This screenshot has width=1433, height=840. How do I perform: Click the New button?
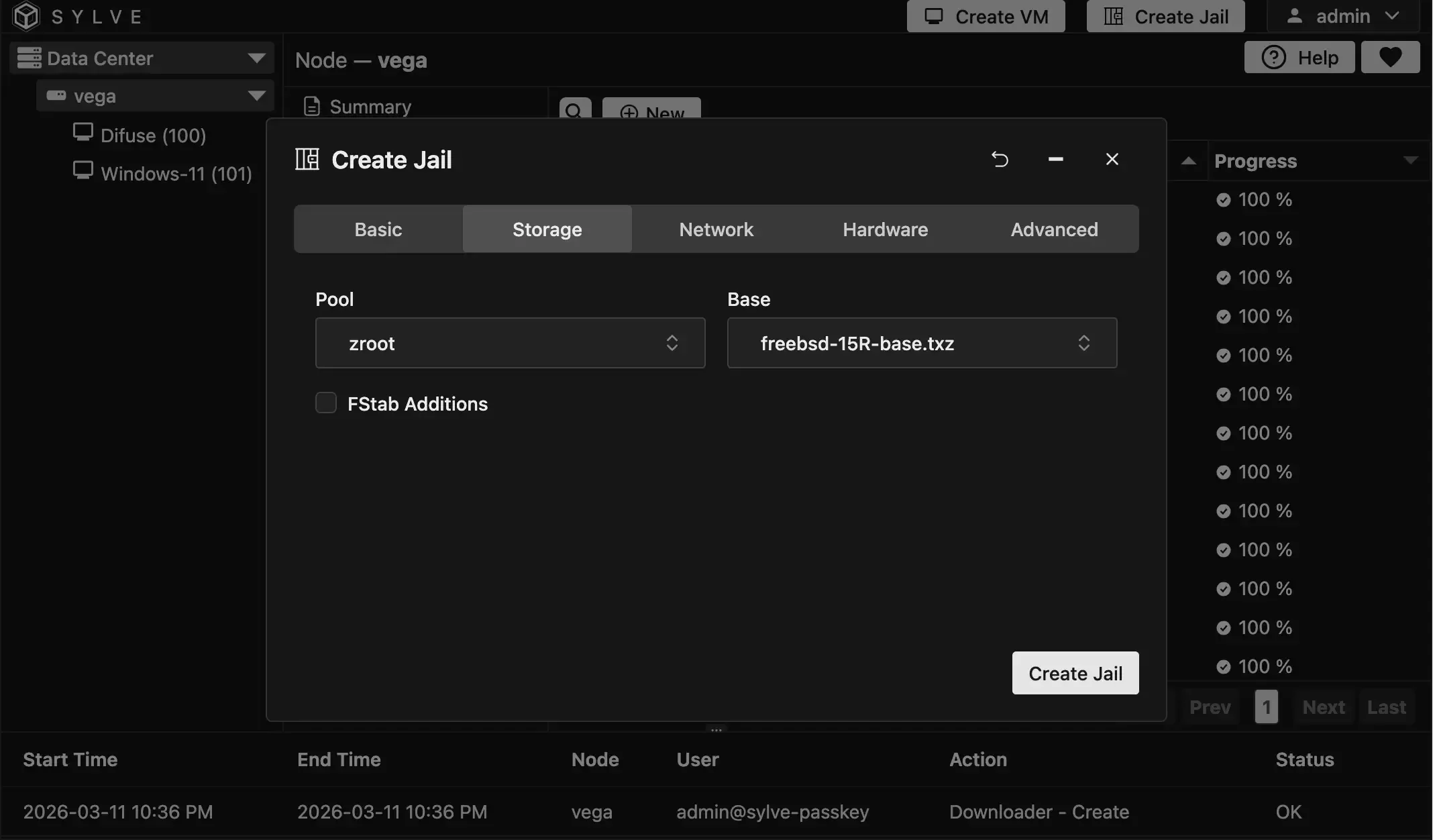(x=651, y=112)
